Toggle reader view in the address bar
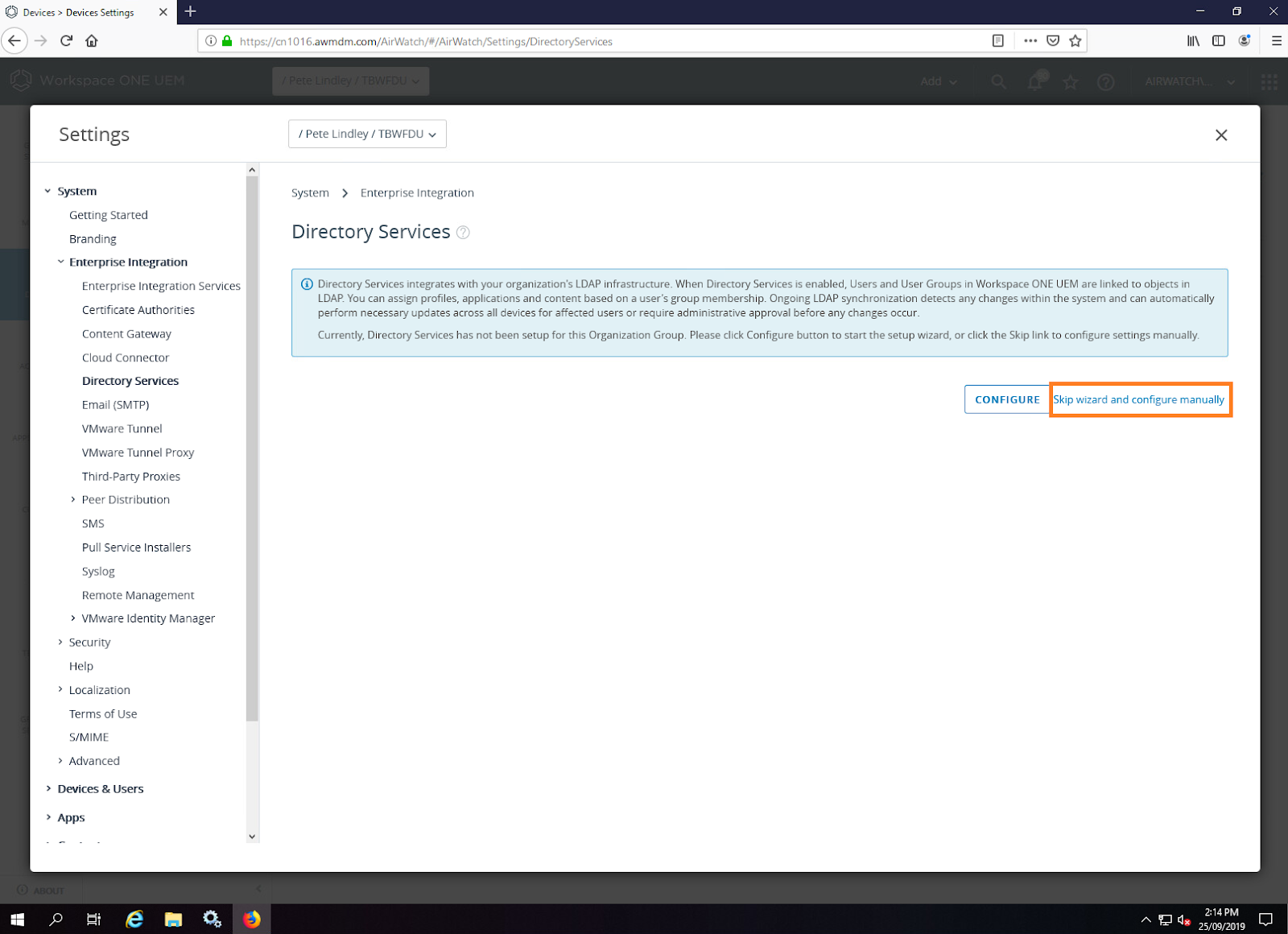1288x934 pixels. coord(998,41)
